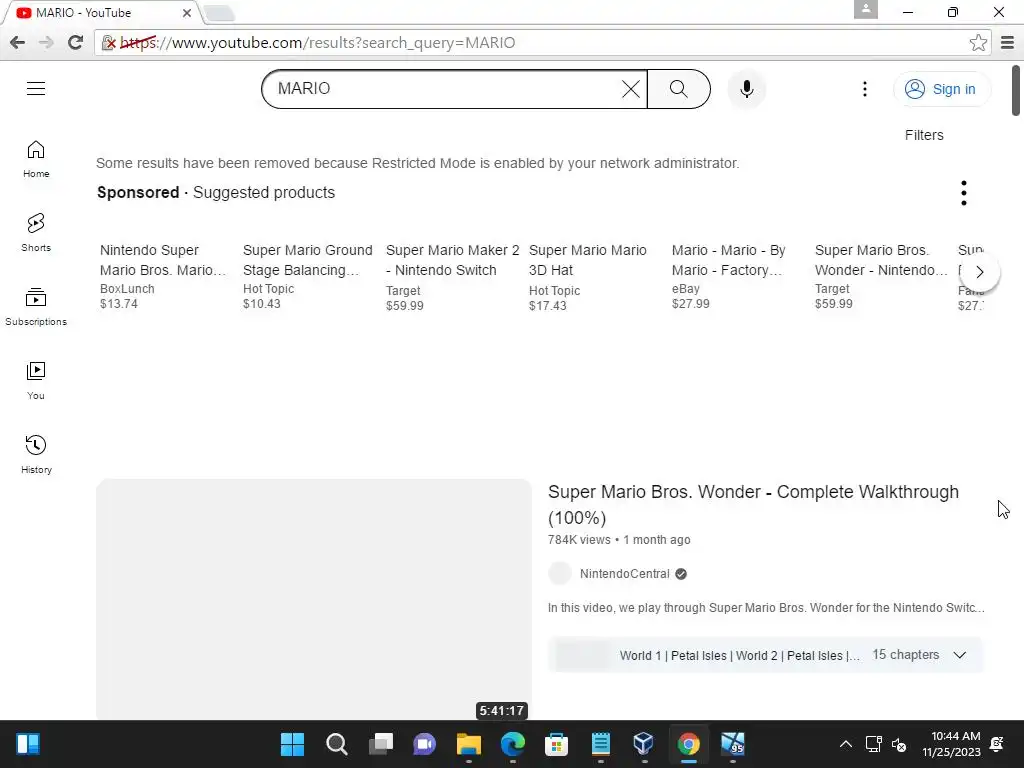This screenshot has width=1024, height=768.
Task: Bookmark this page with the star
Action: [x=978, y=42]
